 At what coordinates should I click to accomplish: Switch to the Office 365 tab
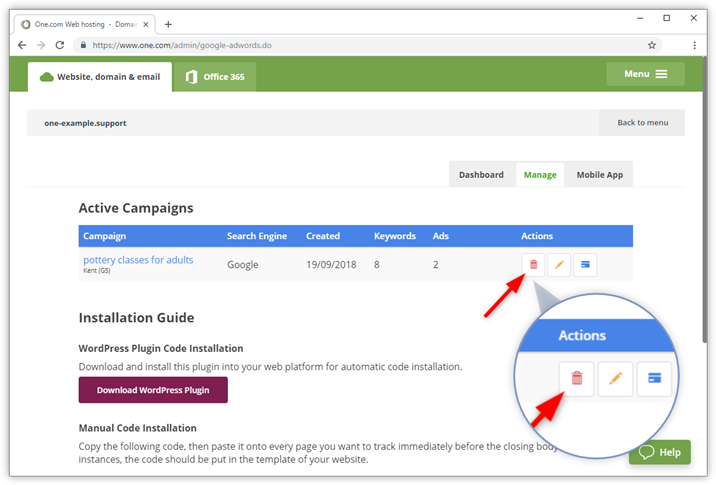(x=215, y=77)
